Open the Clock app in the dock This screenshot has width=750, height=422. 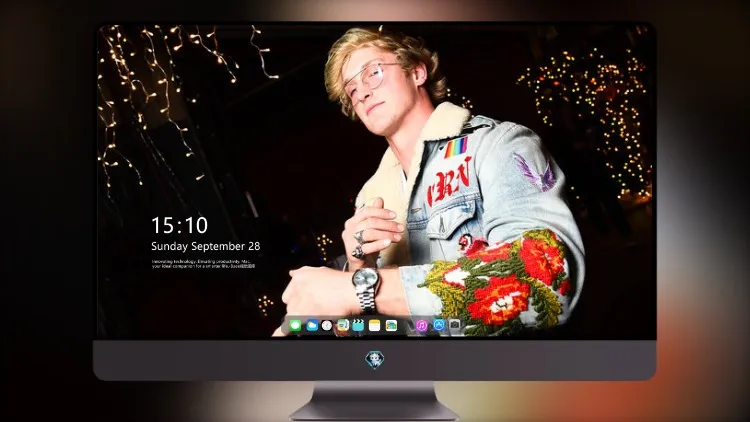[327, 326]
